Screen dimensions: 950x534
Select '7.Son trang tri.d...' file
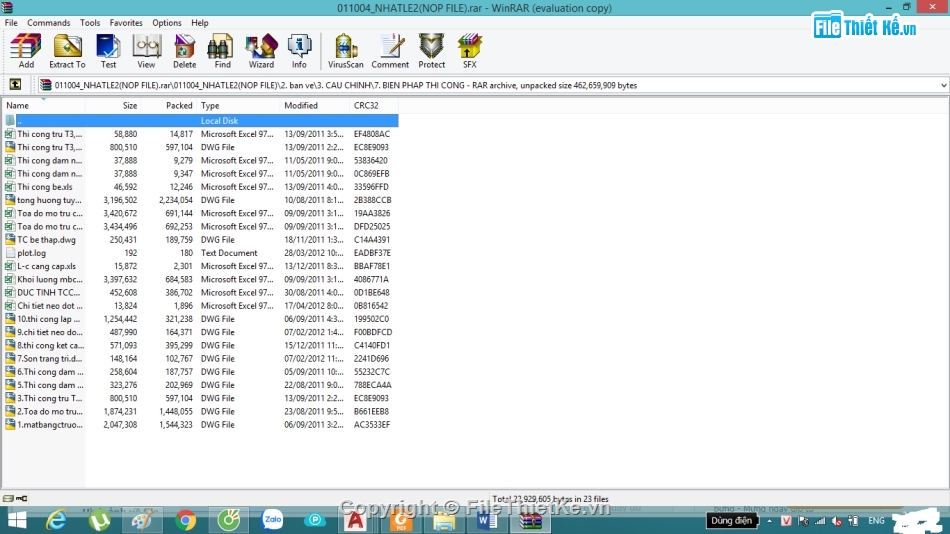(49, 358)
